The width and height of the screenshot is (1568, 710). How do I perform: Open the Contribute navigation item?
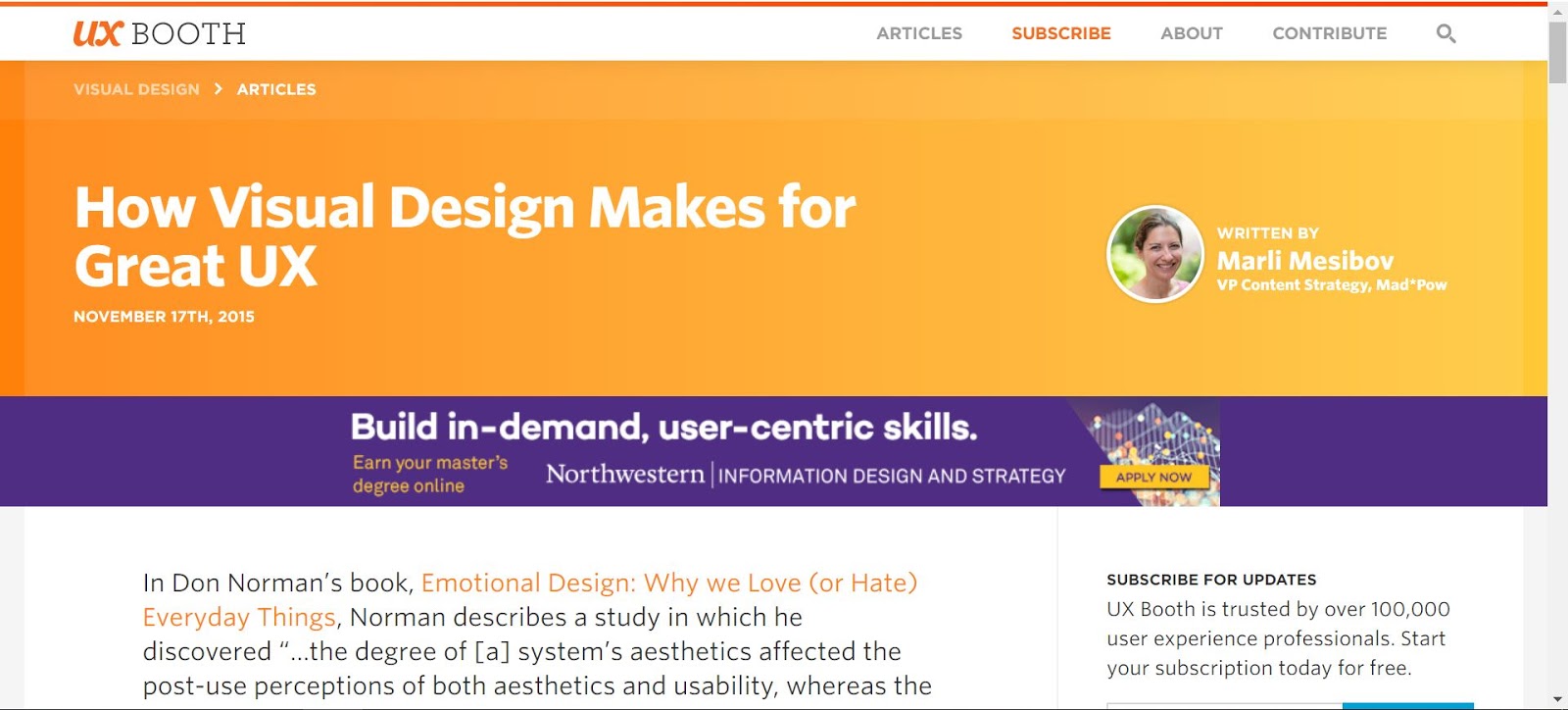(1330, 33)
